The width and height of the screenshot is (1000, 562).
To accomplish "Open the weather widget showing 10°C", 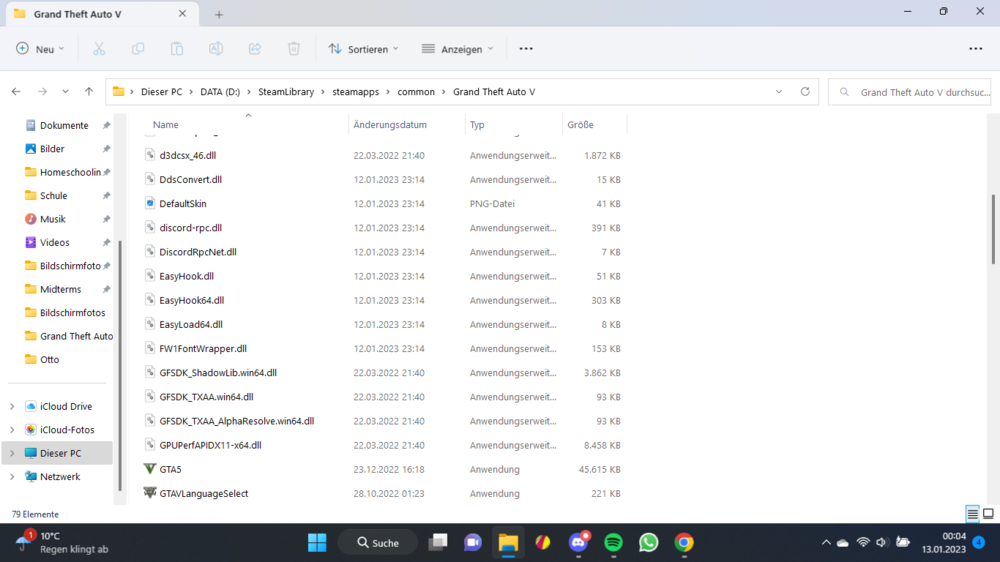I will (61, 542).
